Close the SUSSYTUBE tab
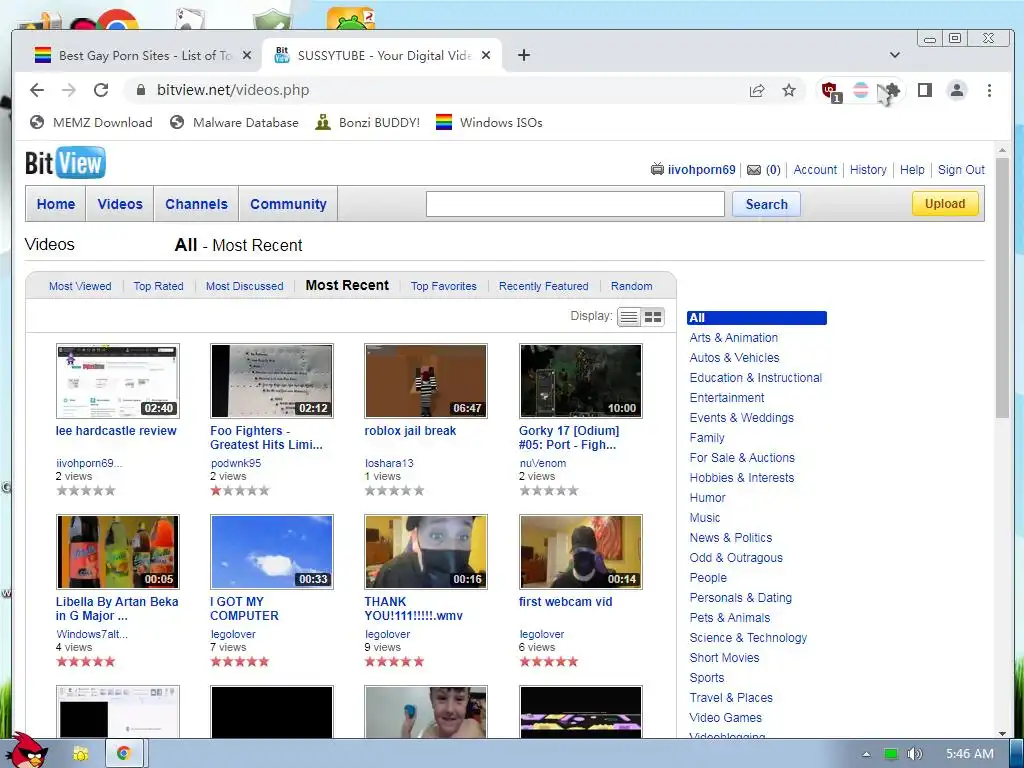The width and height of the screenshot is (1024, 768). [486, 56]
